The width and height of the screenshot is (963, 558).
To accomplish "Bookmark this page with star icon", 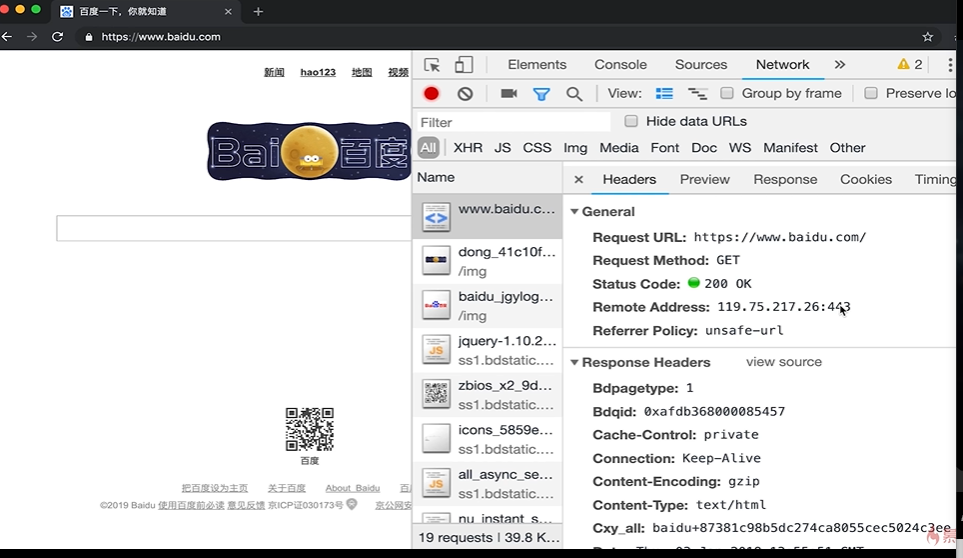I will [927, 37].
